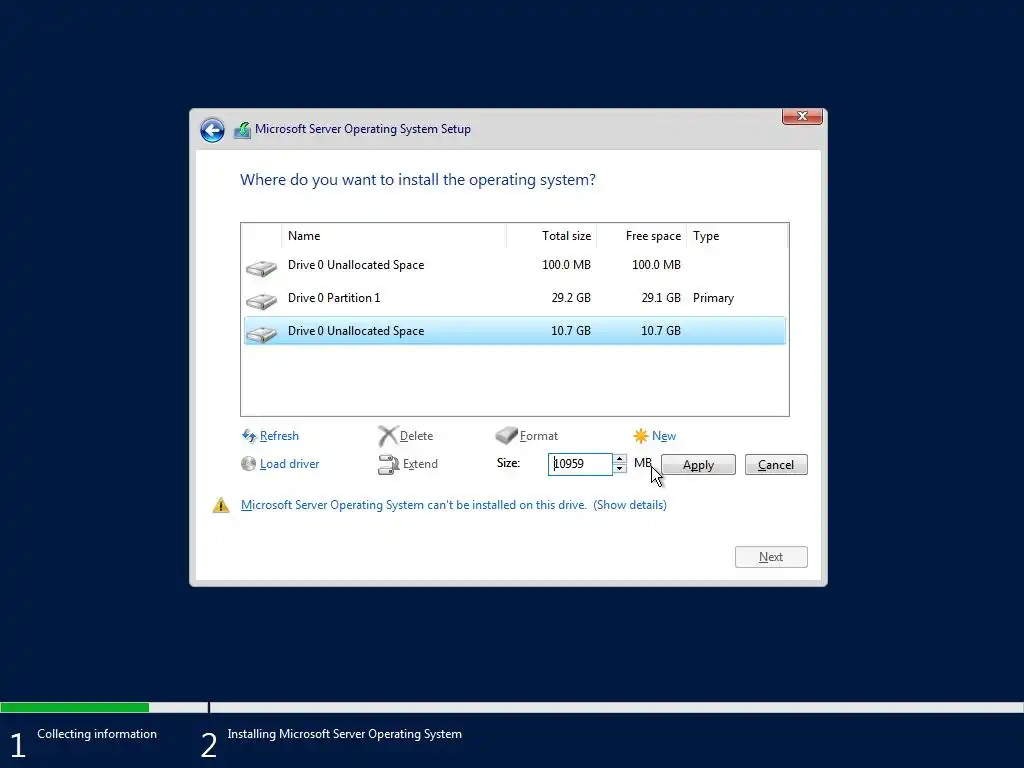Screen dimensions: 1024x768
Task: Go back using the blue arrow button
Action: [212, 130]
